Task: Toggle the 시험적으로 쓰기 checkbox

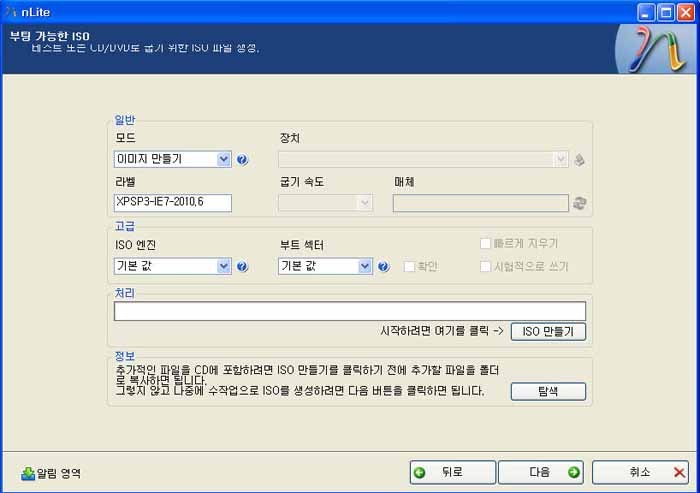Action: point(485,267)
